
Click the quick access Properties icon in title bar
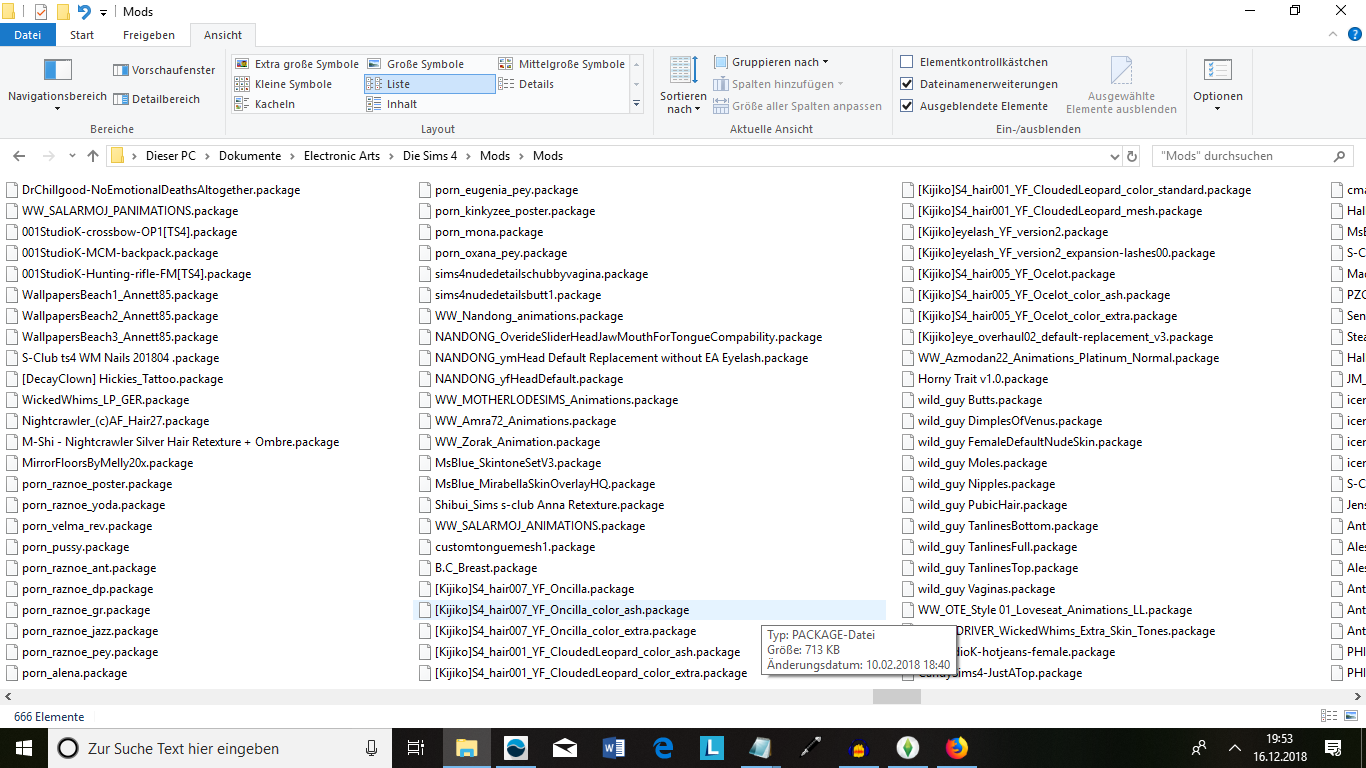click(41, 12)
